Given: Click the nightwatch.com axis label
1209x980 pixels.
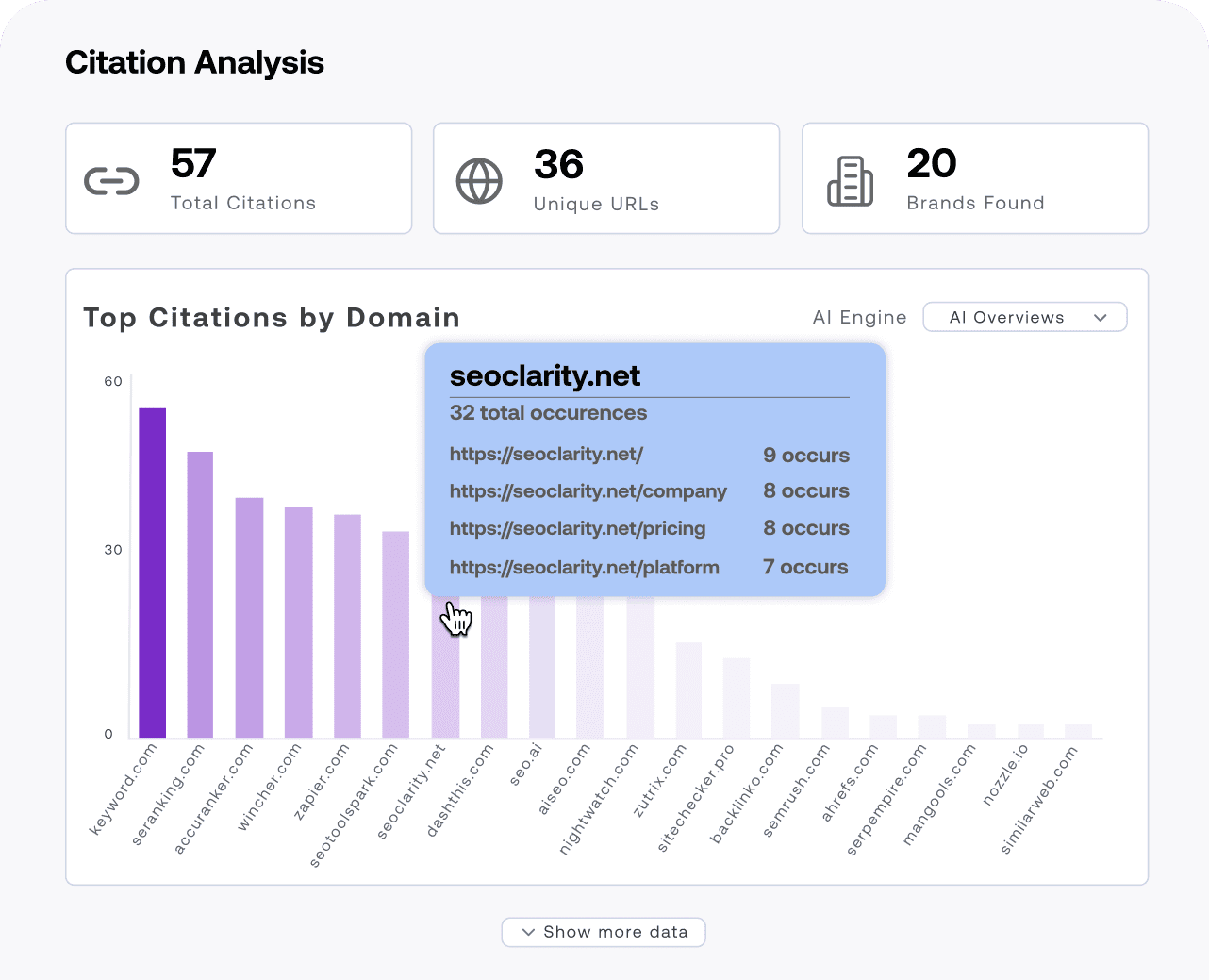Looking at the screenshot, I should point(598,800).
